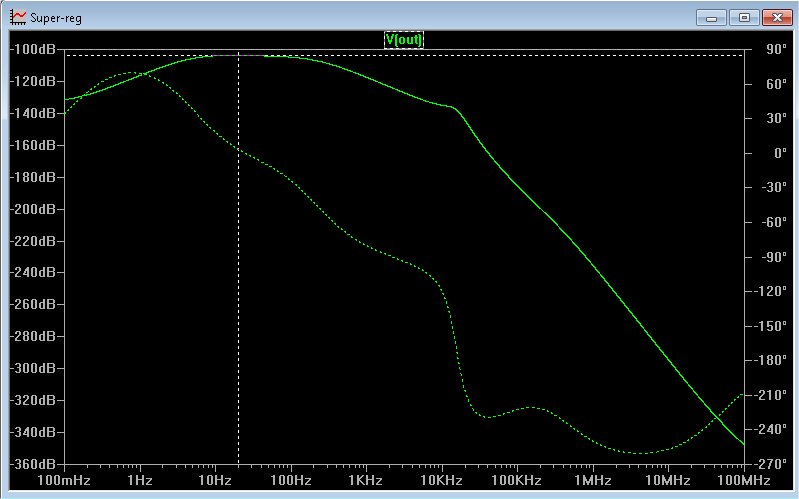The height and width of the screenshot is (499, 799).
Task: Click the horizontal dashed cursor line
Action: [405, 56]
